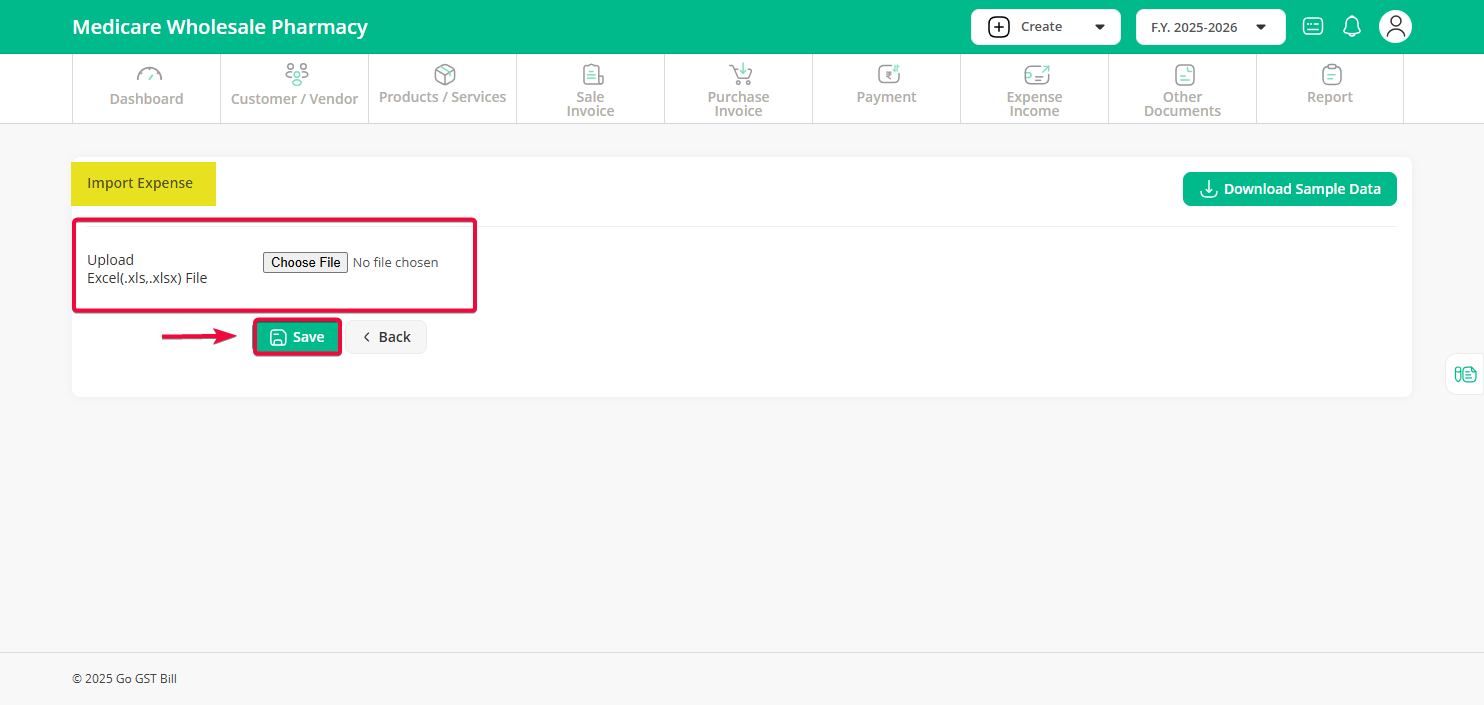
Task: Go Back from import page
Action: pos(387,337)
